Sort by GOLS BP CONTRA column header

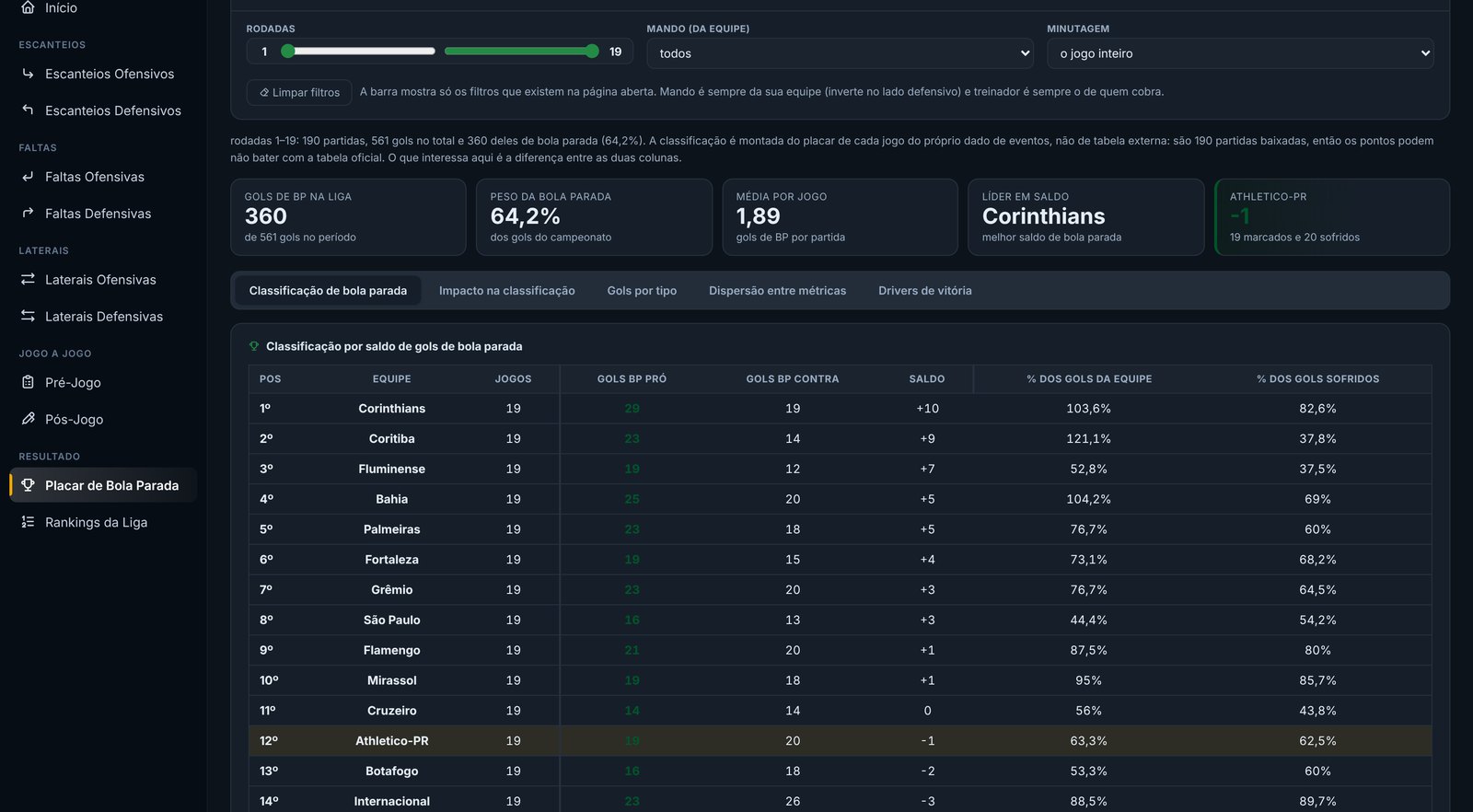click(x=793, y=379)
